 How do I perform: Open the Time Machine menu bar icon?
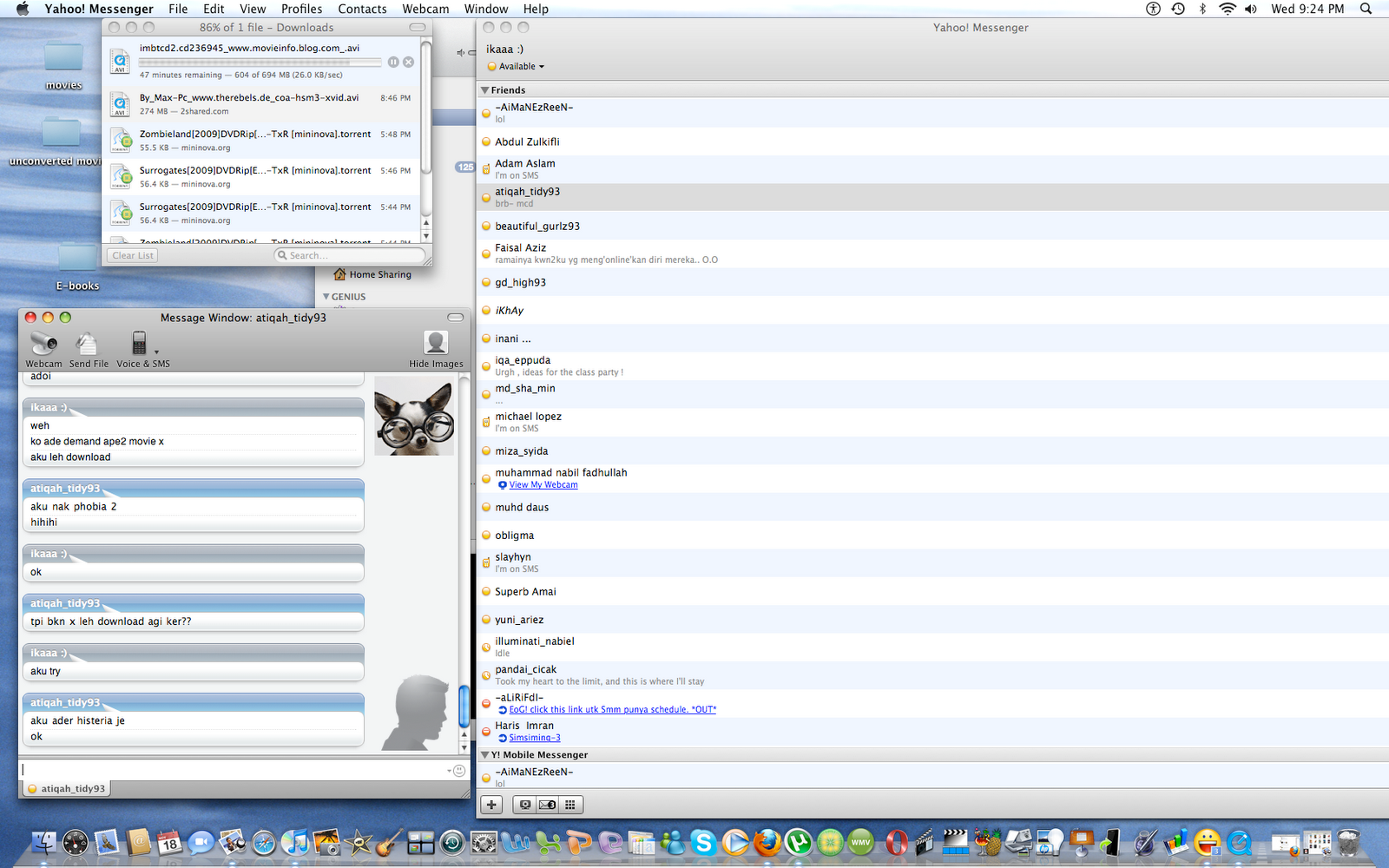(1178, 9)
